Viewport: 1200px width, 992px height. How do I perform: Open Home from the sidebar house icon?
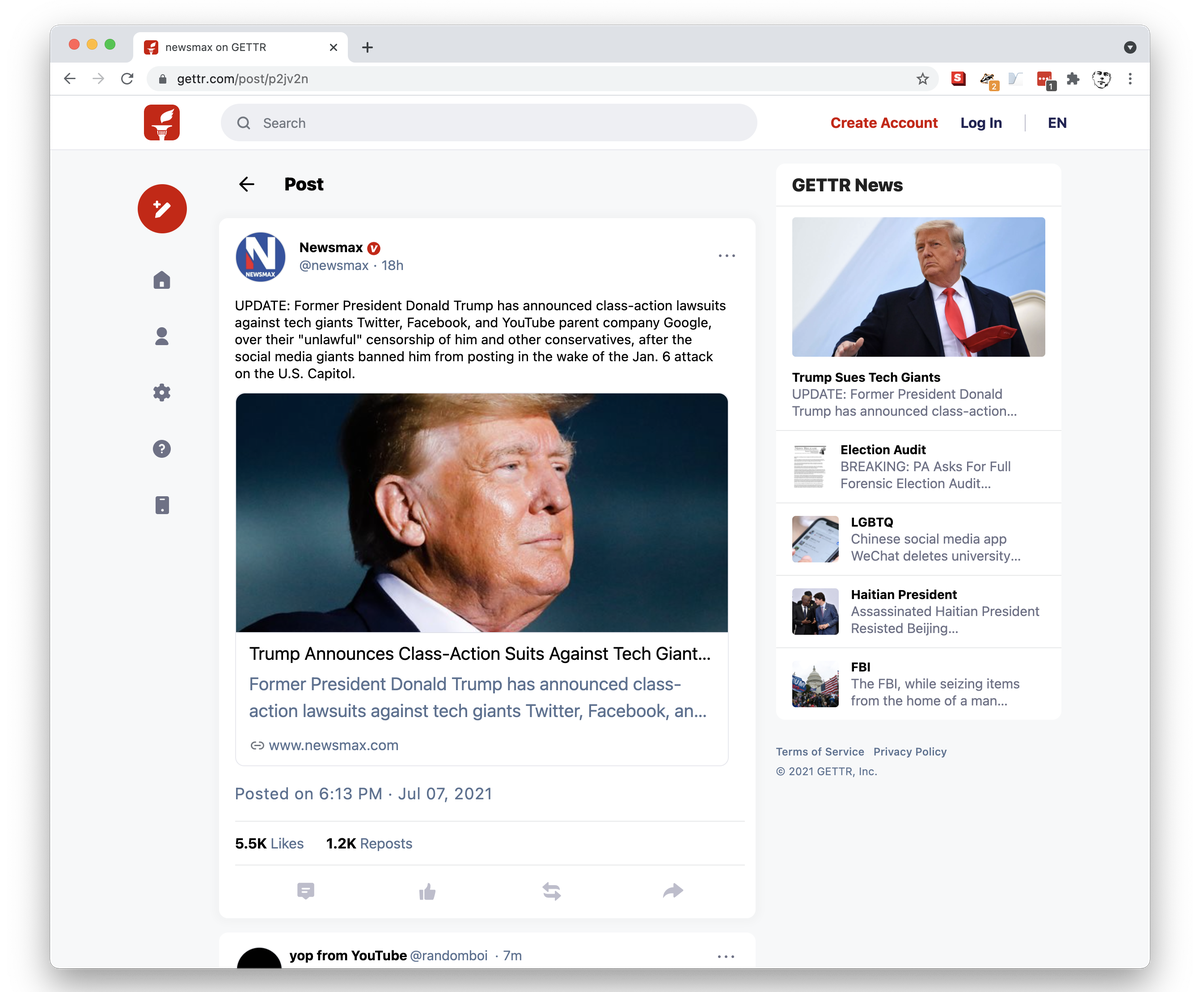(x=162, y=280)
